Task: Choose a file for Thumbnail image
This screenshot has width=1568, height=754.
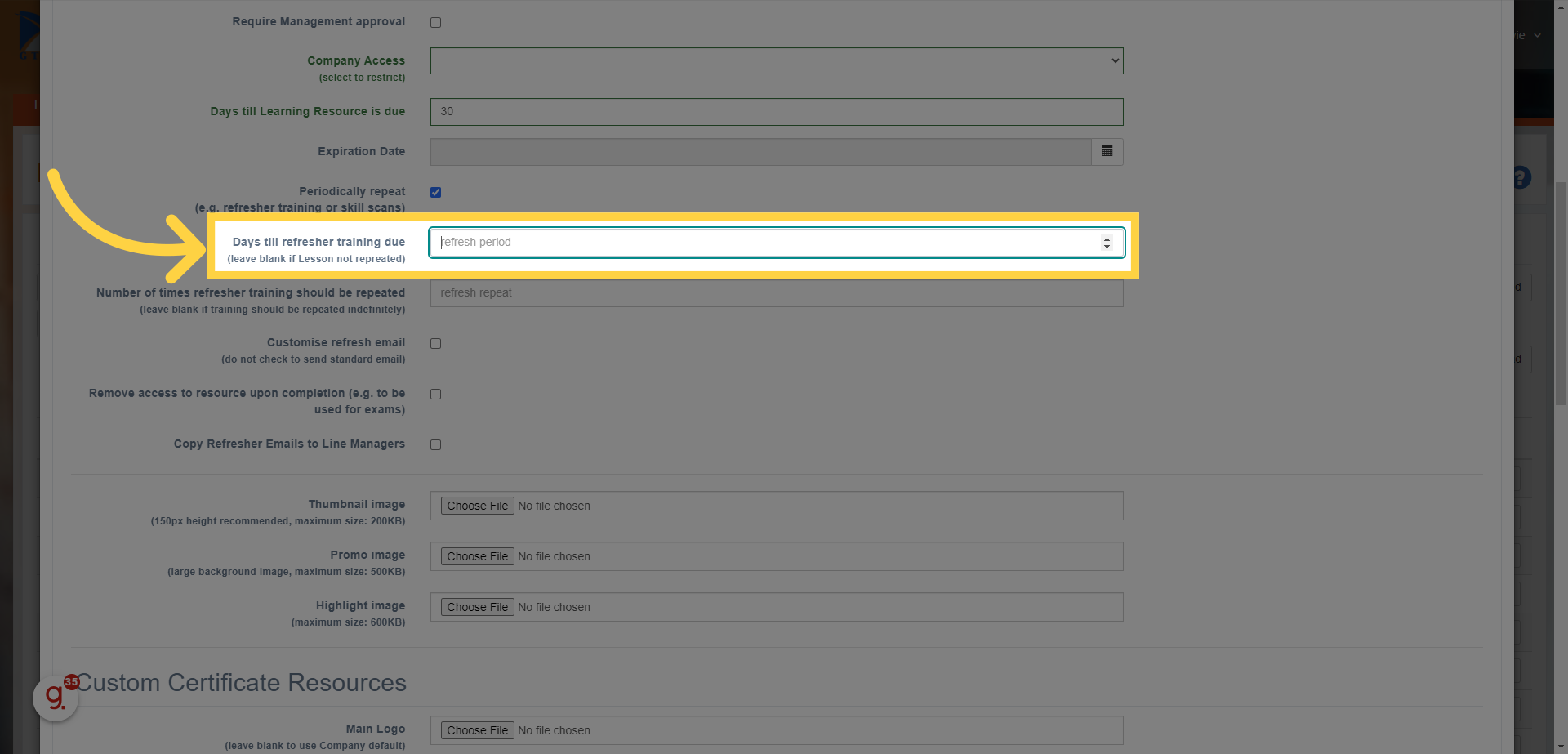Action: (478, 506)
